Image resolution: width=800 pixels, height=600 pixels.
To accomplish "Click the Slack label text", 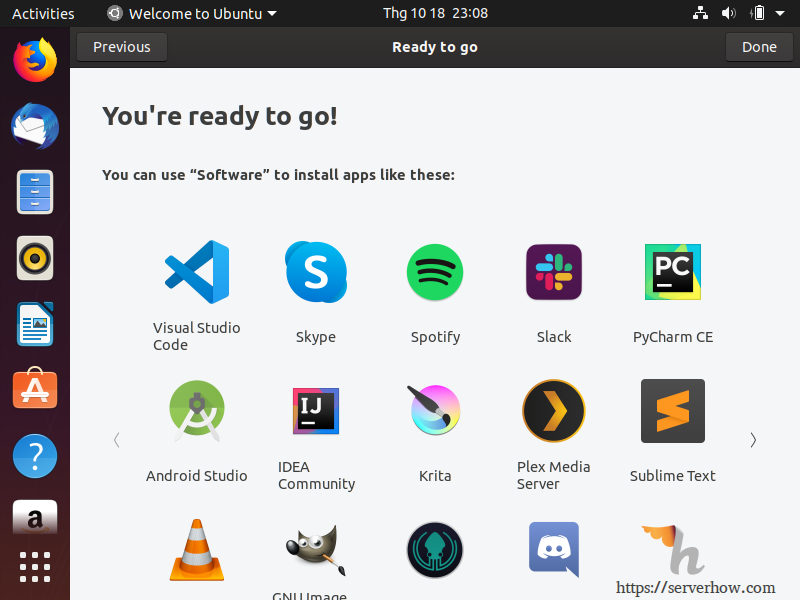I will 554,337.
